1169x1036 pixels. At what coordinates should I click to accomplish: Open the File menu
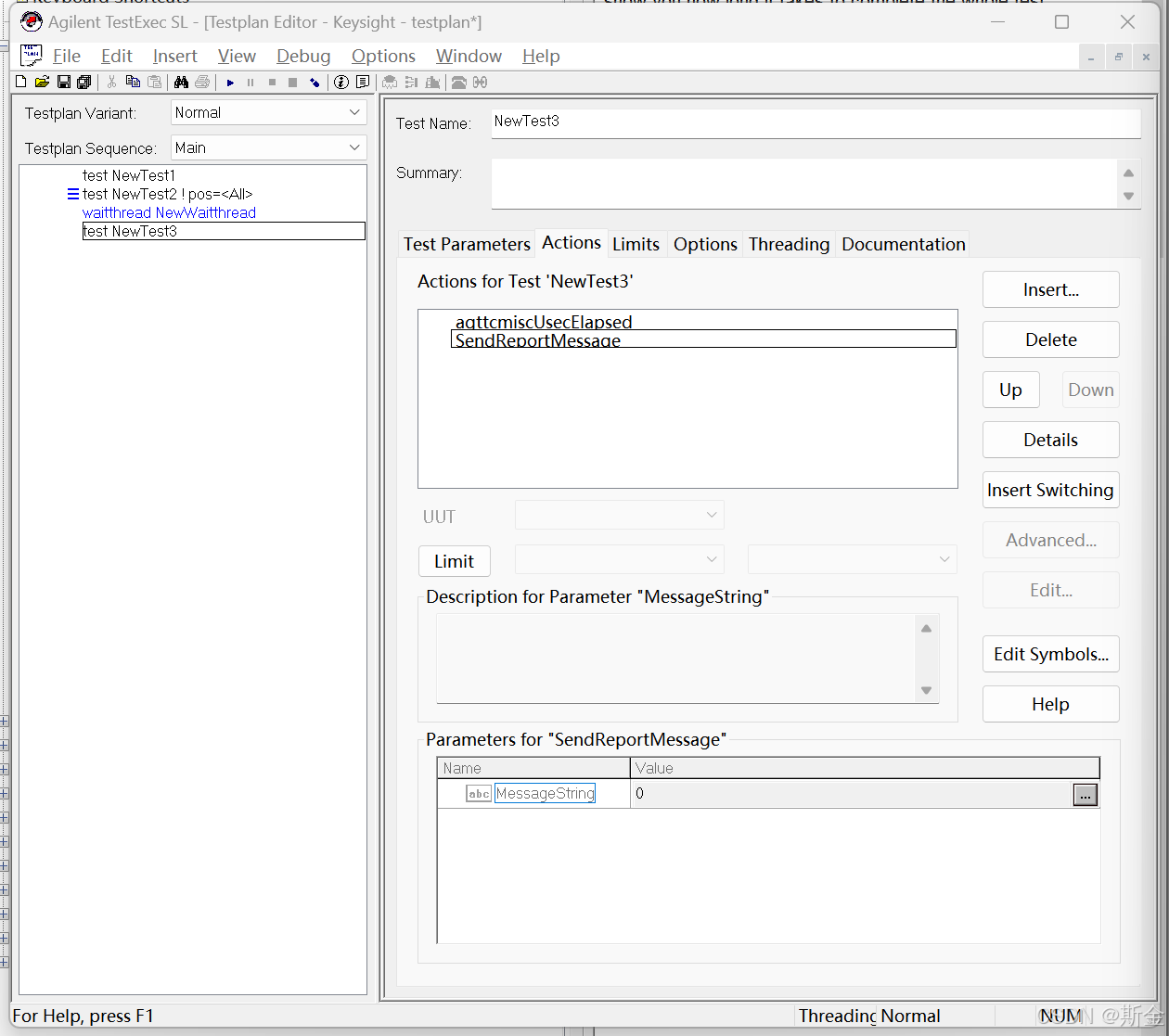[67, 56]
